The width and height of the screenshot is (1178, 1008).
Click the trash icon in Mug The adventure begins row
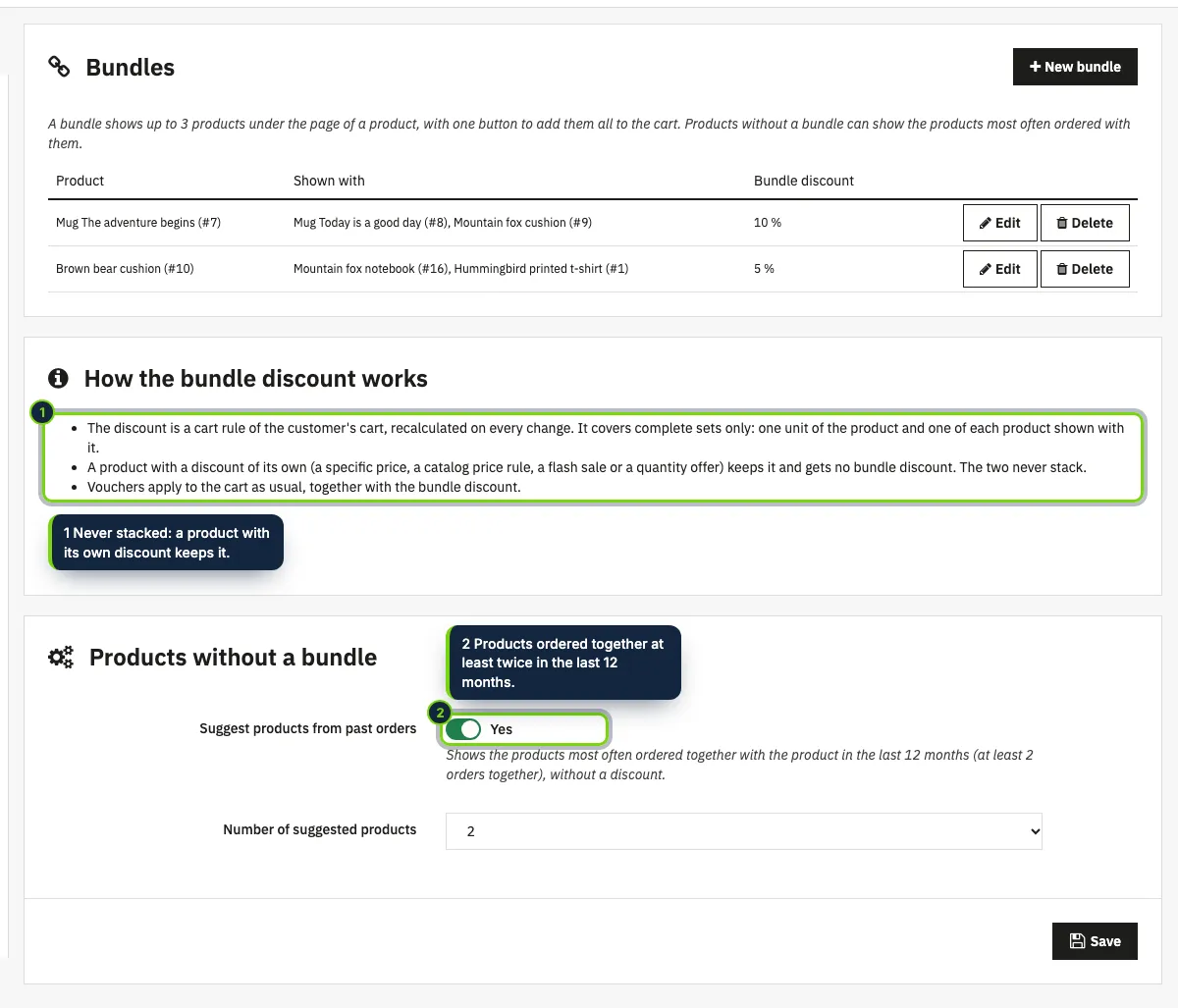point(1062,223)
